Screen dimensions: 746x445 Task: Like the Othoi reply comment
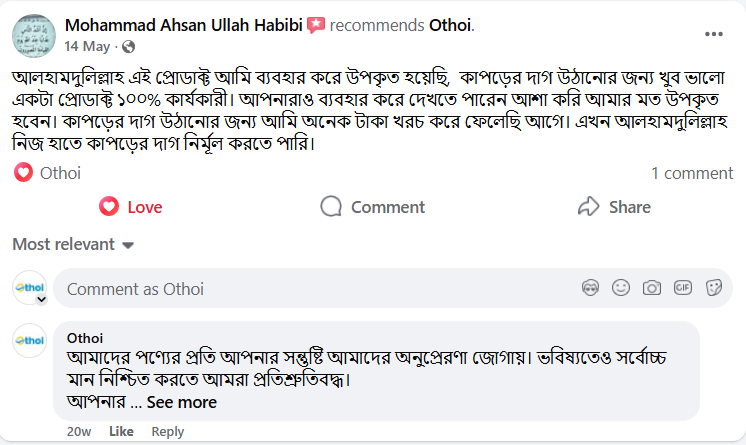pyautogui.click(x=121, y=431)
